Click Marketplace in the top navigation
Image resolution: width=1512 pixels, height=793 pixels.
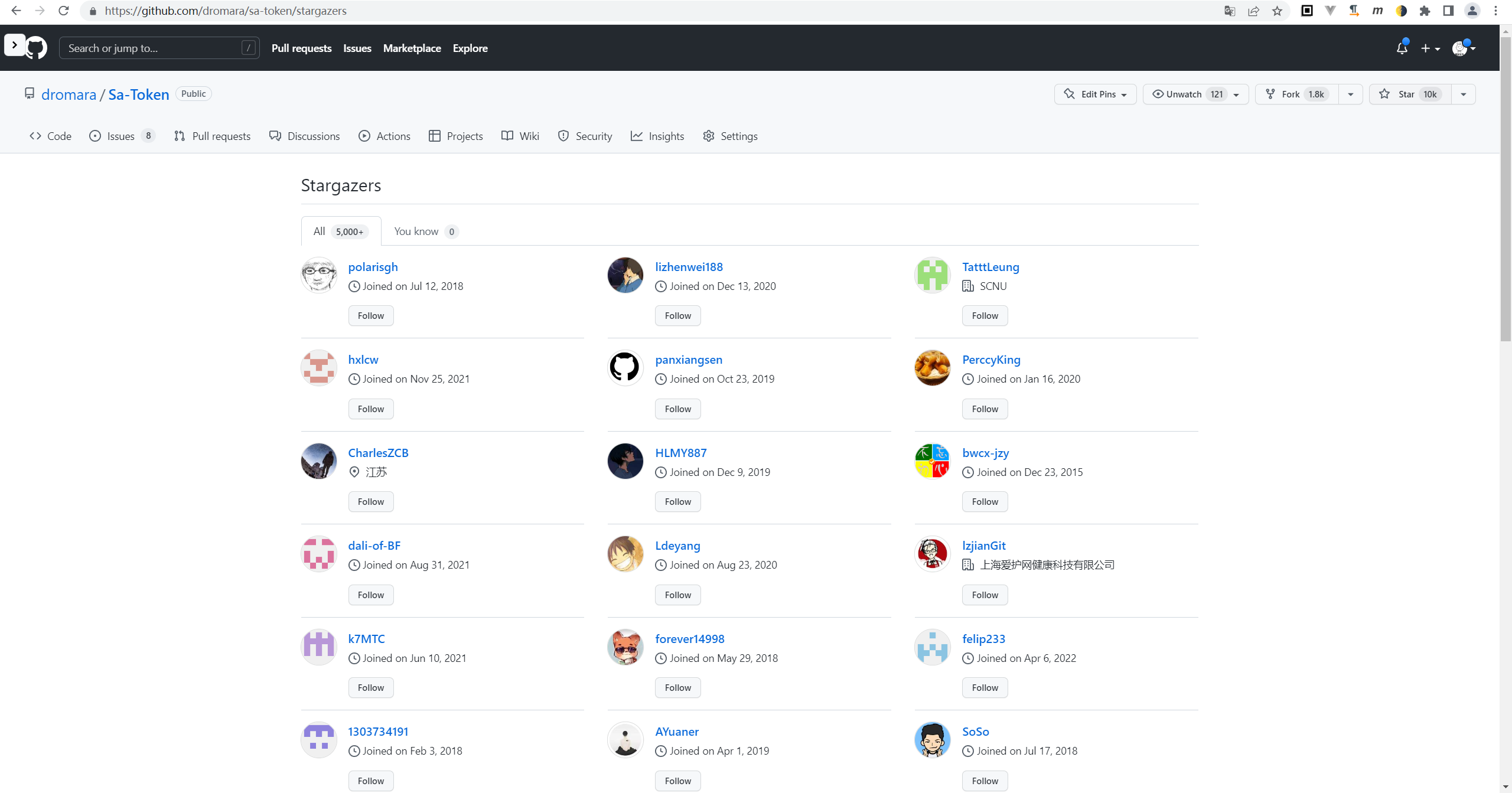pos(412,48)
